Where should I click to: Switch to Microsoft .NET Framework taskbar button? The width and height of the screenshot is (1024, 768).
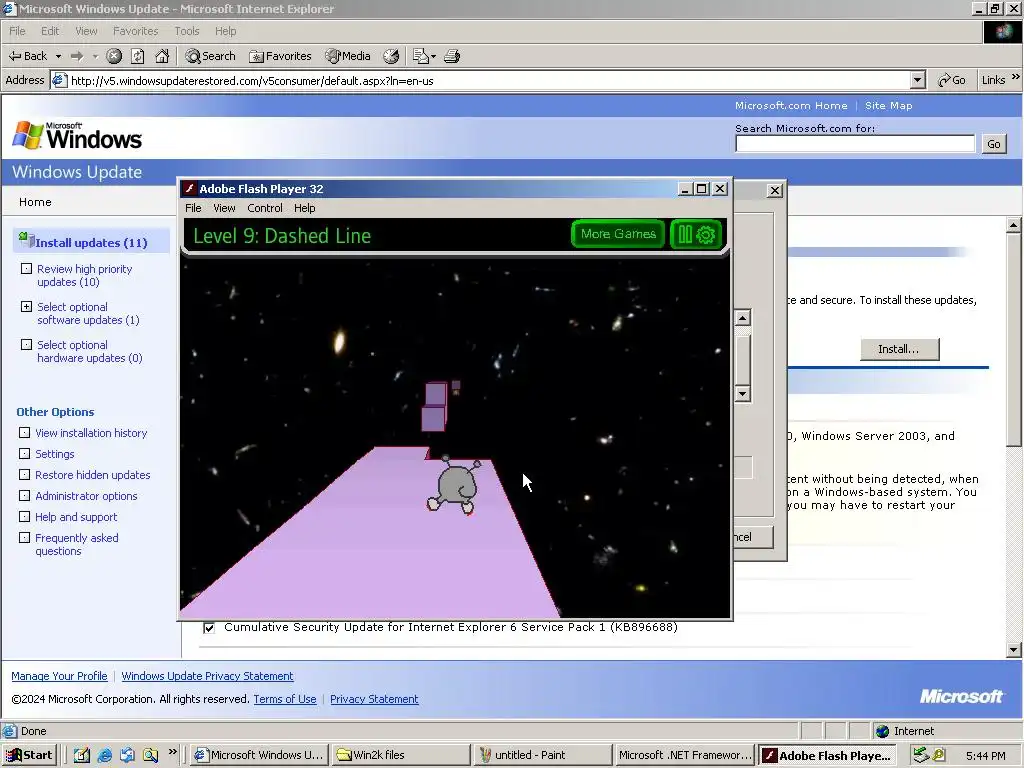point(683,755)
